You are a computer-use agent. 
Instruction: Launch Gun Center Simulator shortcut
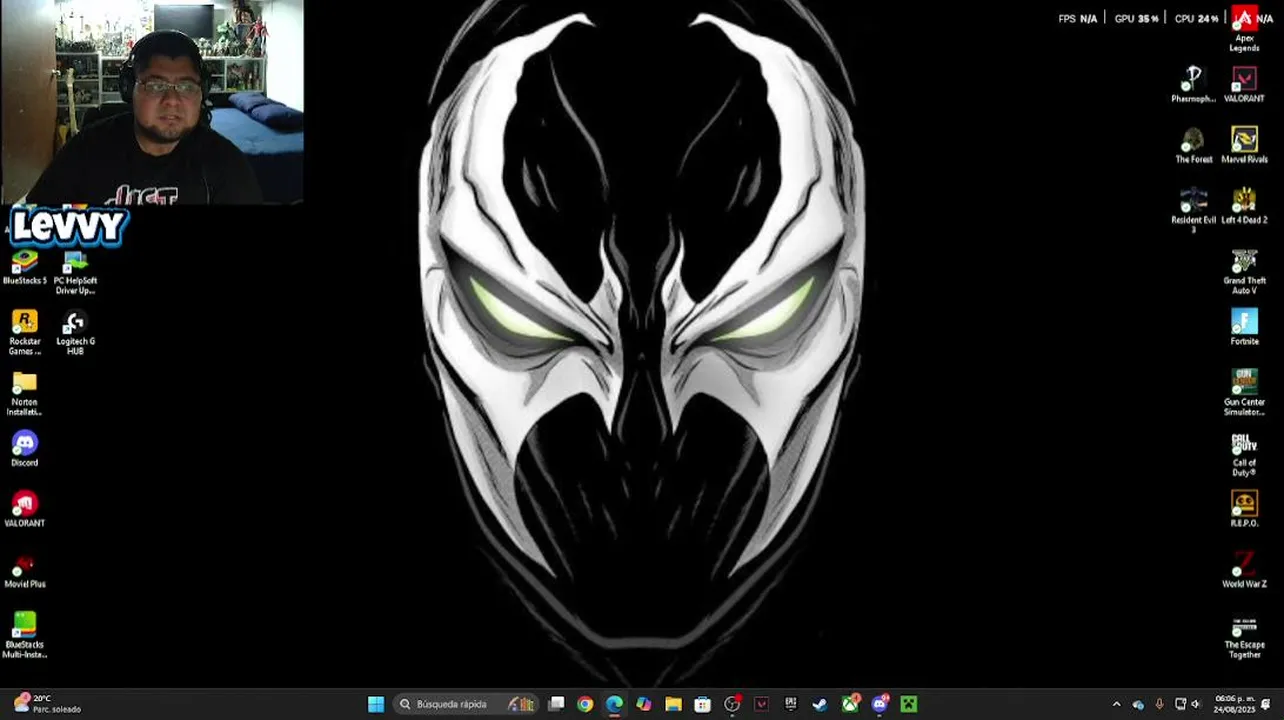(1244, 393)
